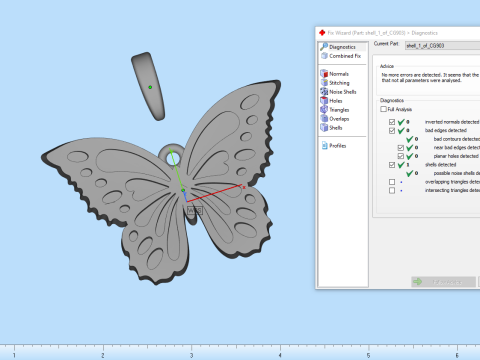480x360 pixels.
Task: Toggle the planar holes detection checkbox
Action: pyautogui.click(x=401, y=156)
